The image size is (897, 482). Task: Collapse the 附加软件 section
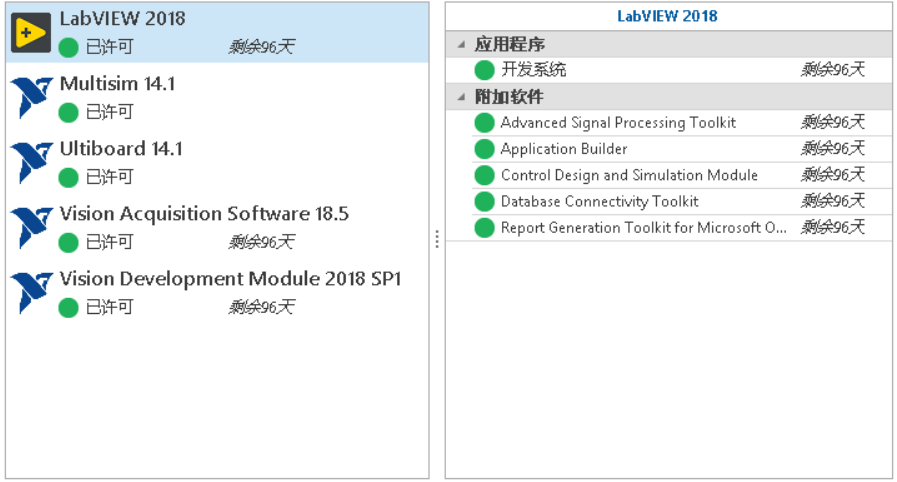pos(461,97)
